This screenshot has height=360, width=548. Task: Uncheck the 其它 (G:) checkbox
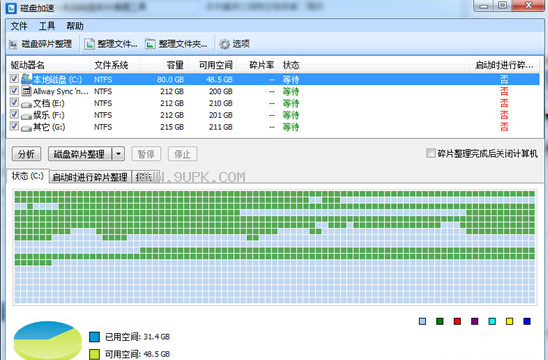(x=14, y=126)
